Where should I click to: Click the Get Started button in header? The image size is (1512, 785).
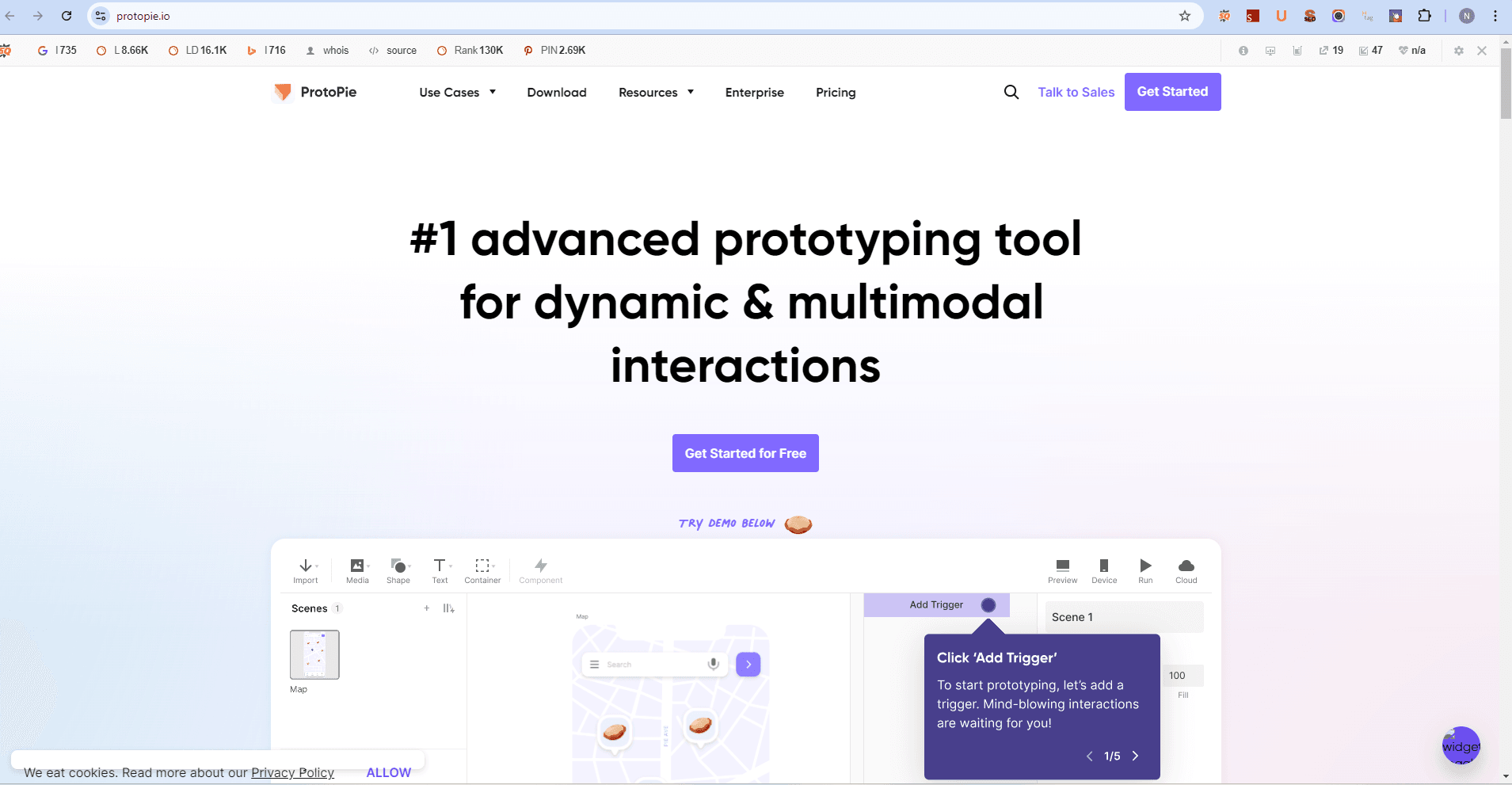(x=1172, y=92)
